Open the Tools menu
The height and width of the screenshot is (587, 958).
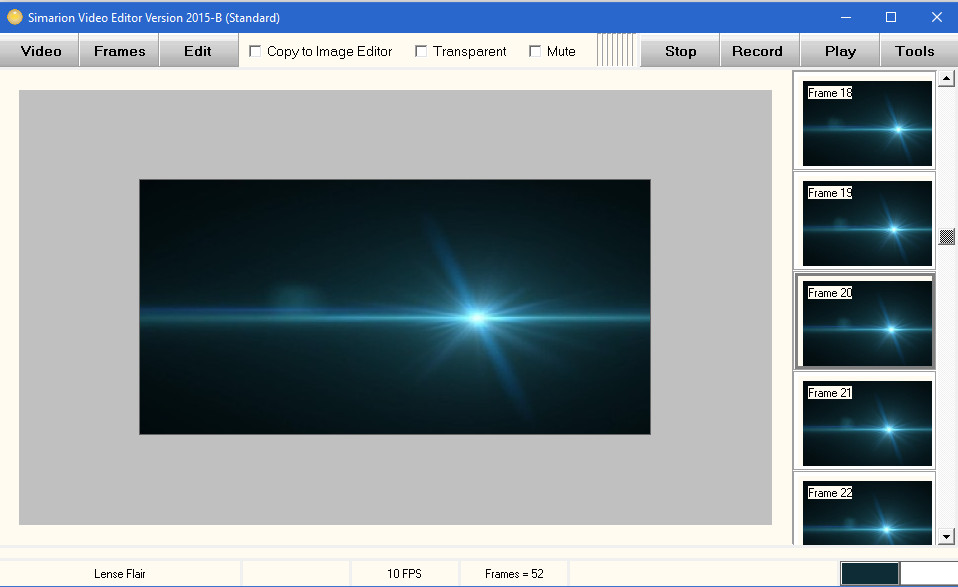(x=916, y=50)
